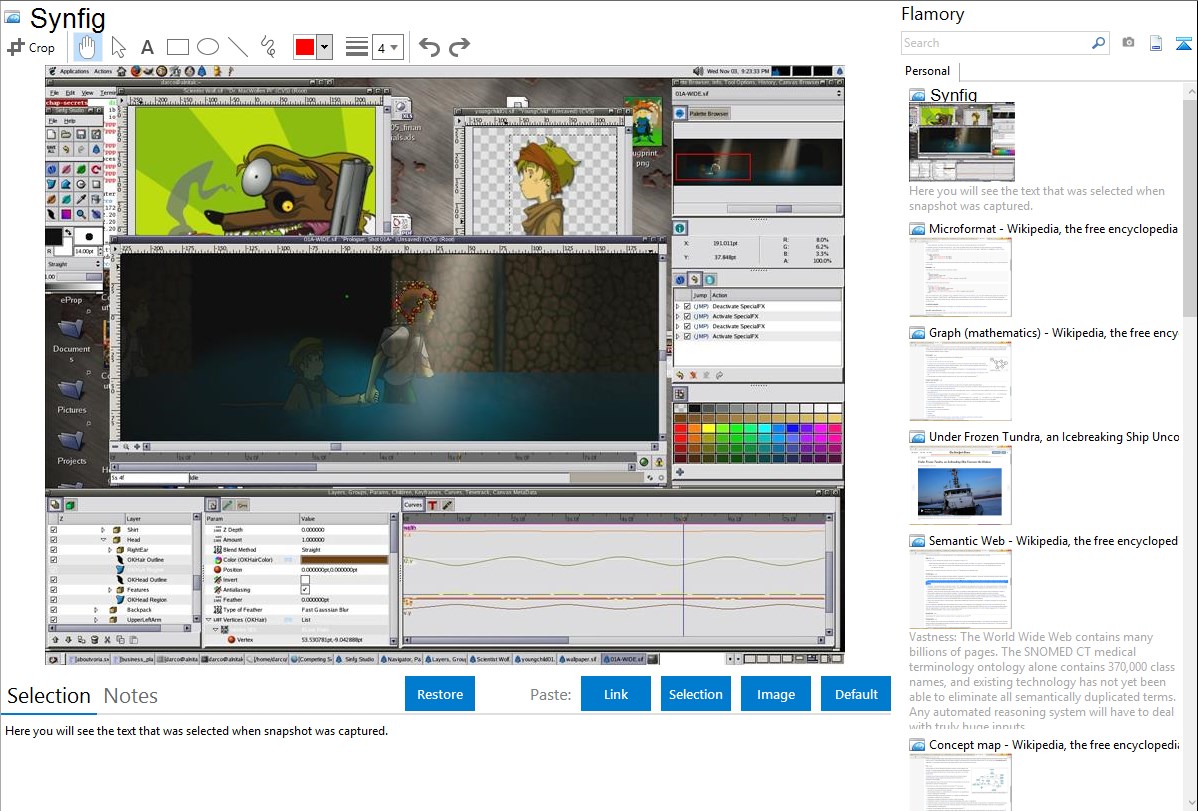Open the Personal tab in Flamory
The image size is (1198, 811).
pyautogui.click(x=927, y=71)
